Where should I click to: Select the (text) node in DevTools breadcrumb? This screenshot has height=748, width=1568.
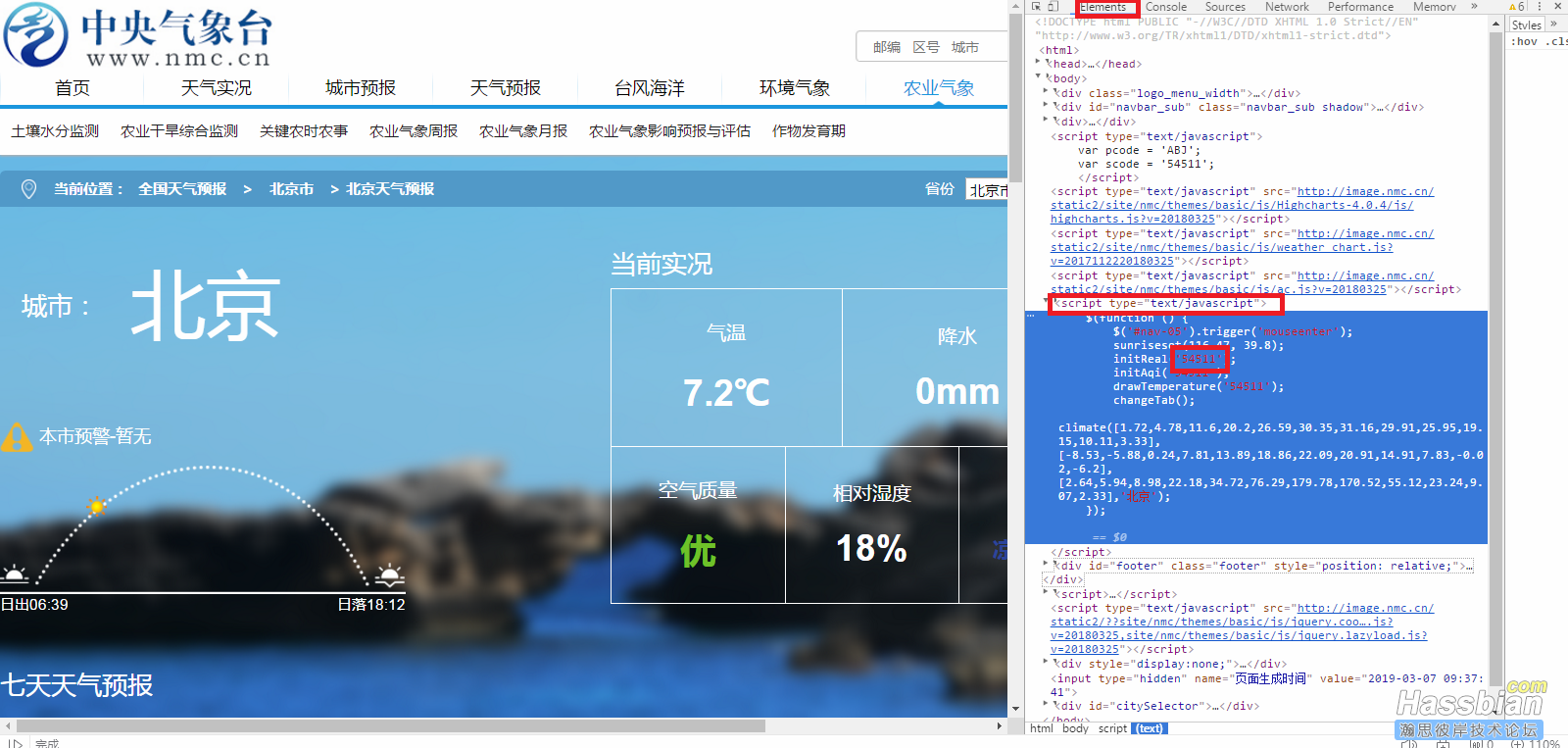(1150, 728)
